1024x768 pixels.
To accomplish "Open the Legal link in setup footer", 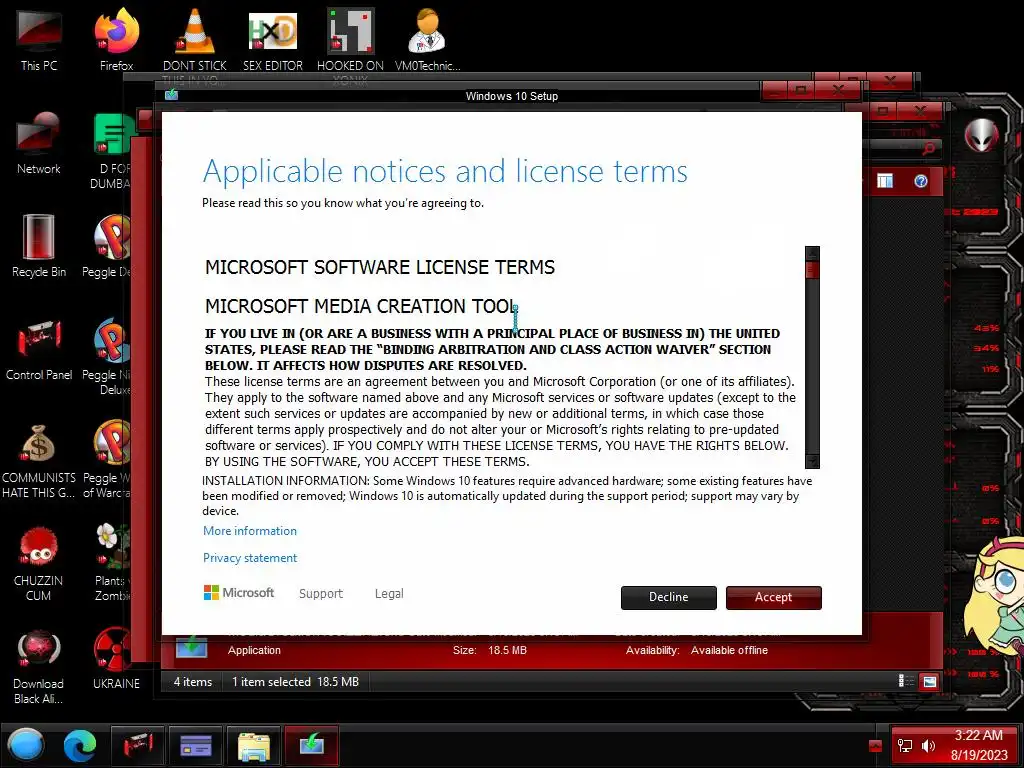I will pyautogui.click(x=389, y=594).
